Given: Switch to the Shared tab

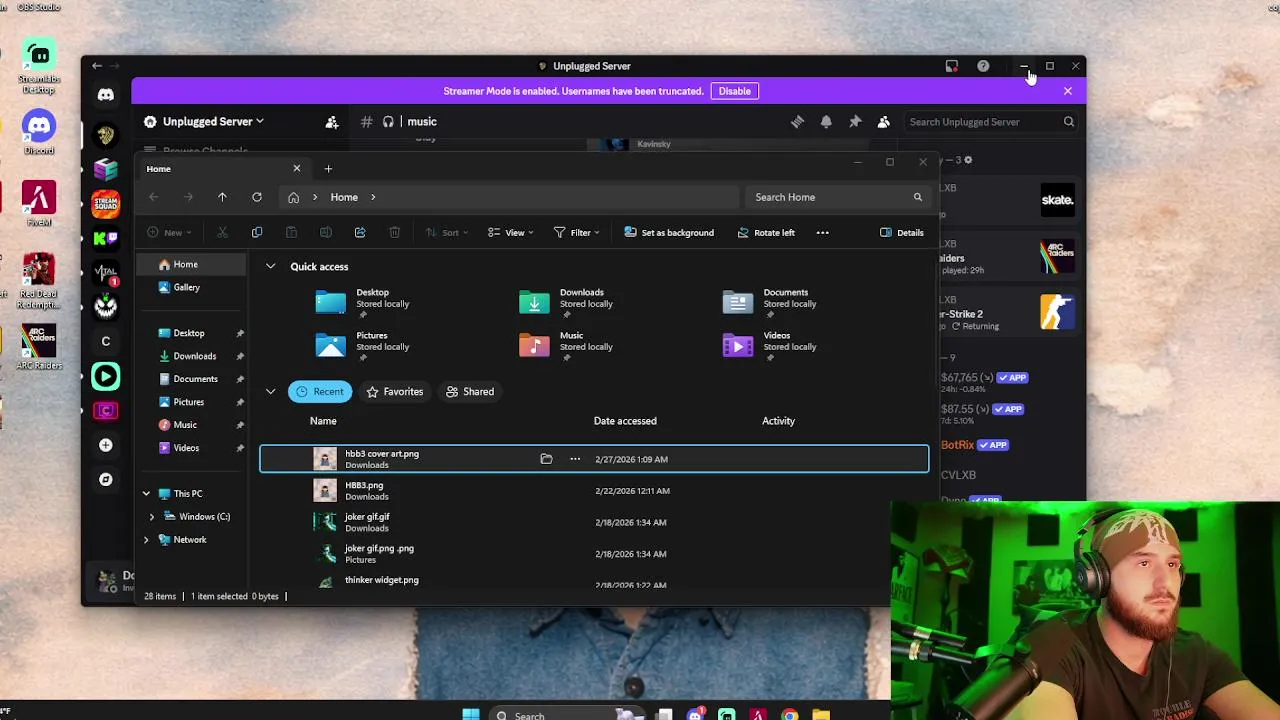Looking at the screenshot, I should (x=470, y=392).
